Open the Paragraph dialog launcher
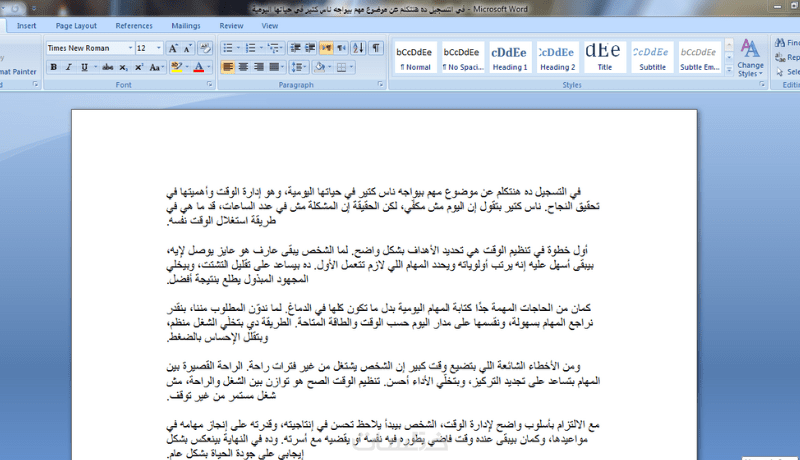Viewport: 800px width, 460px height. point(381,85)
